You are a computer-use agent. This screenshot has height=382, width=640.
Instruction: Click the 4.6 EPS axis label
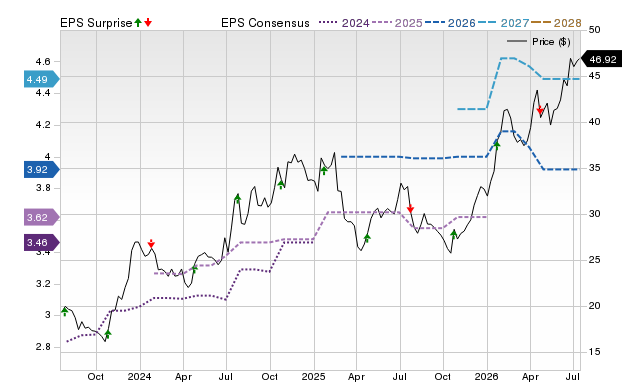43,62
